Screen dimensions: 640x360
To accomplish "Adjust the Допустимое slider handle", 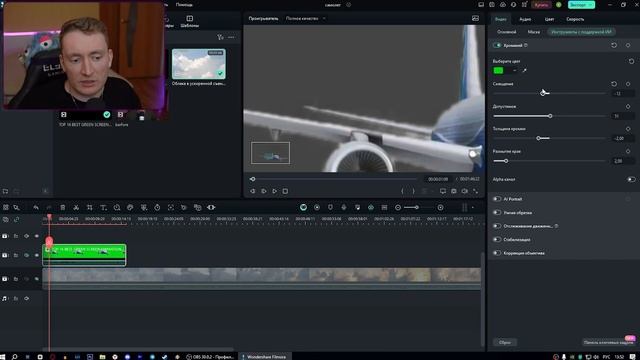I will (x=550, y=116).
